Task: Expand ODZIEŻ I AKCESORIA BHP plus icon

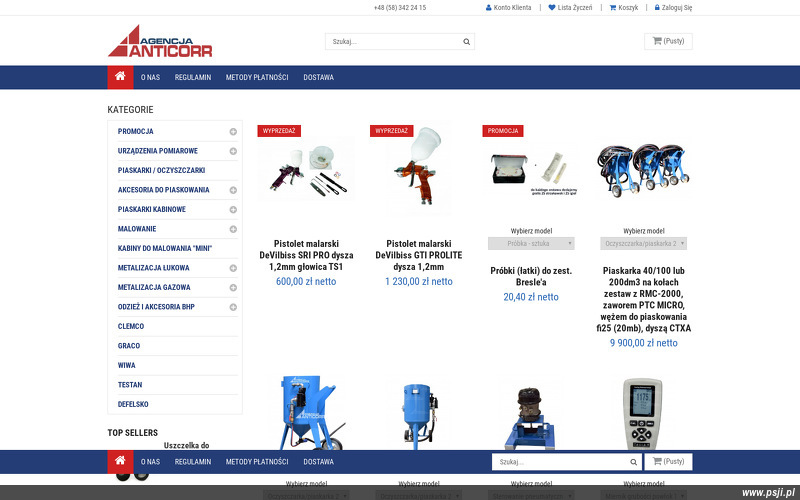Action: (x=233, y=307)
